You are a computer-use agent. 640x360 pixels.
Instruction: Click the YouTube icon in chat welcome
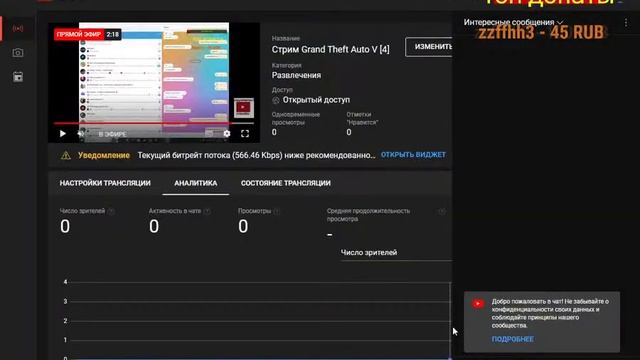478,303
